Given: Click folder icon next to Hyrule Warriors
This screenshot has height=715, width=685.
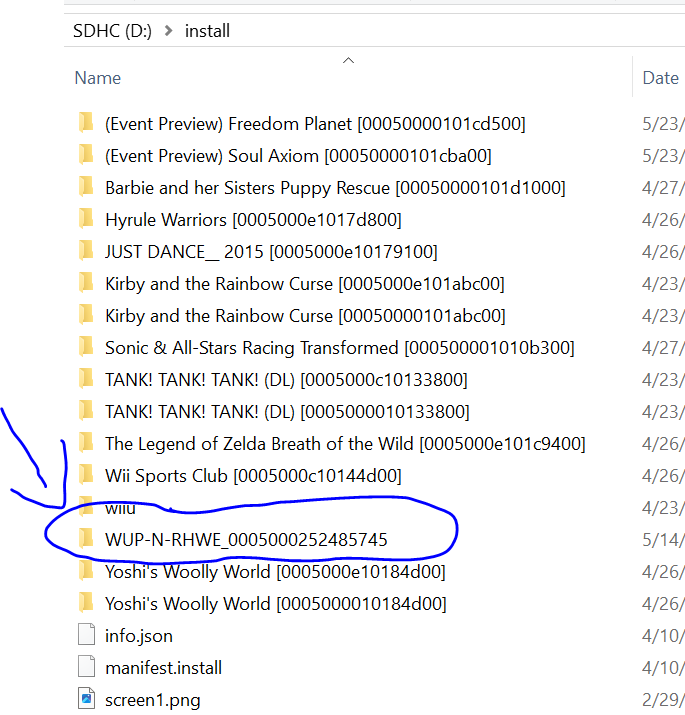Looking at the screenshot, I should click(86, 219).
